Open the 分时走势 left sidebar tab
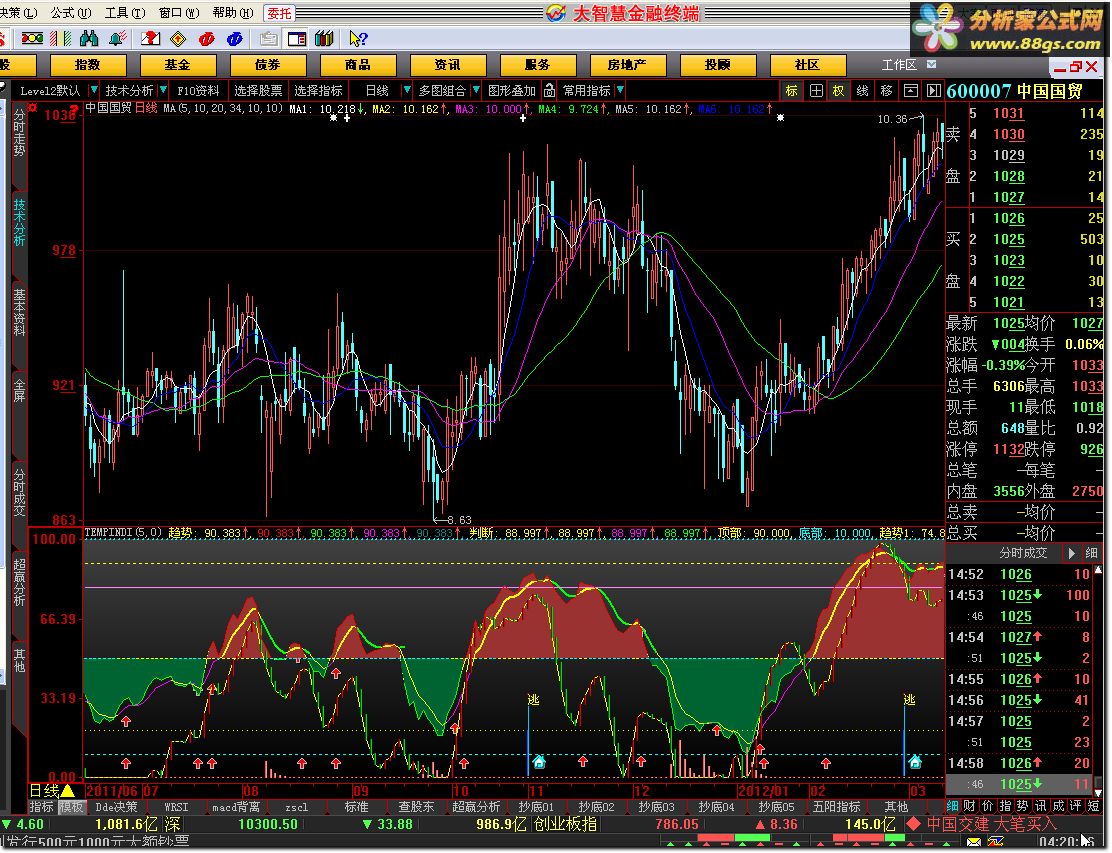 (x=19, y=133)
